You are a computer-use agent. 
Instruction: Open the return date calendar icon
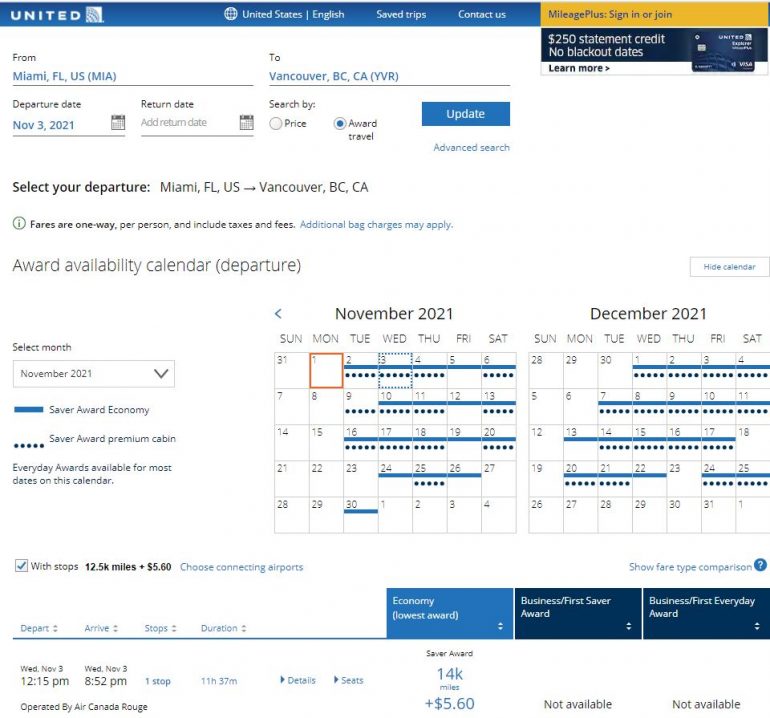point(246,123)
